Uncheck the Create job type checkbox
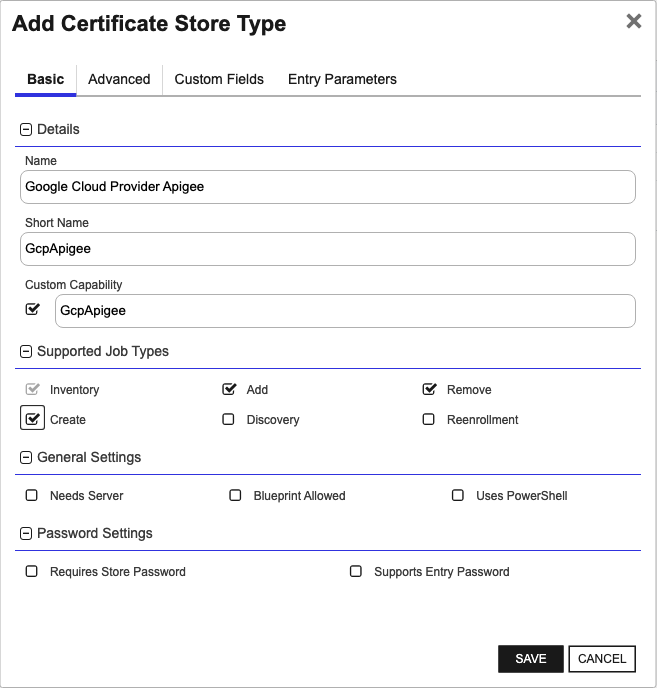Image resolution: width=657 pixels, height=688 pixels. [x=32, y=419]
